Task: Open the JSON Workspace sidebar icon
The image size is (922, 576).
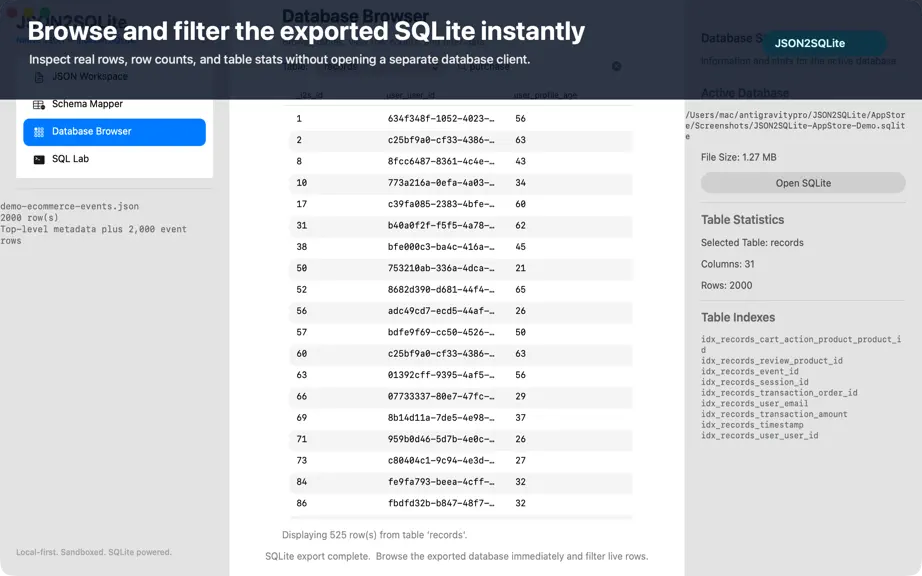Action: (x=39, y=77)
